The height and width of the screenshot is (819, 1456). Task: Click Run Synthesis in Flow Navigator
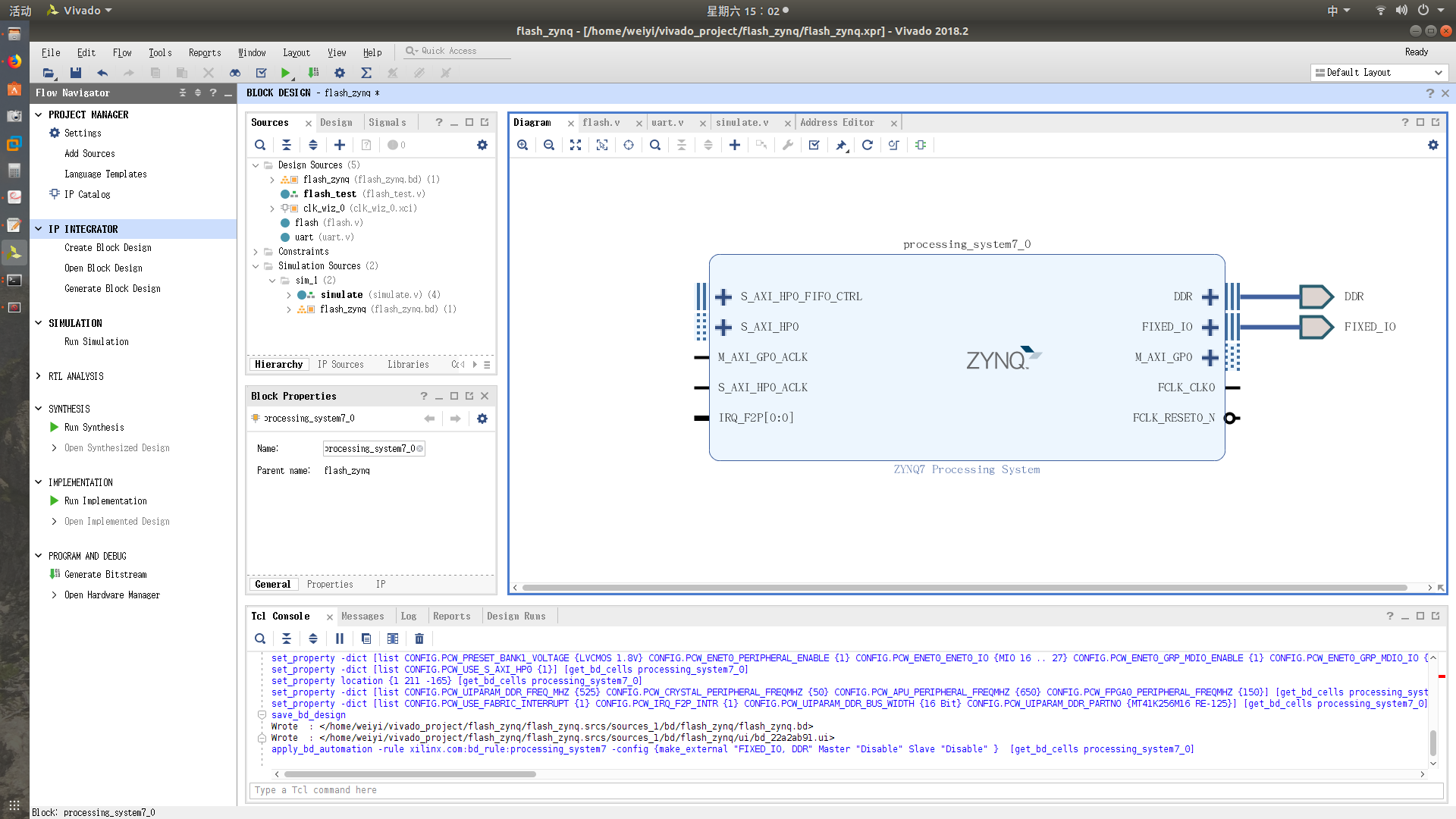(x=94, y=427)
